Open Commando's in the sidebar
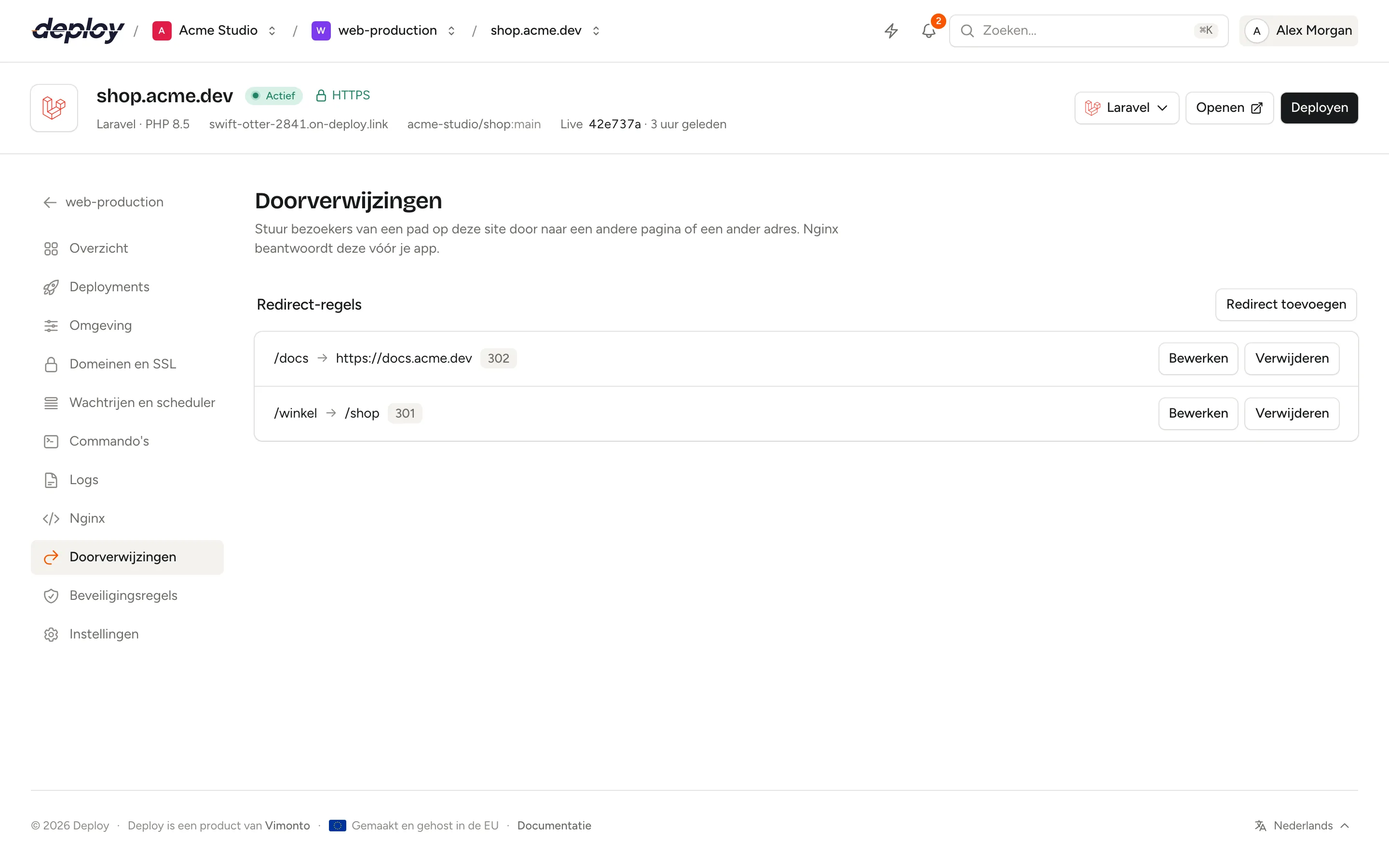Screen dimensions: 1389x868 coord(127,441)
